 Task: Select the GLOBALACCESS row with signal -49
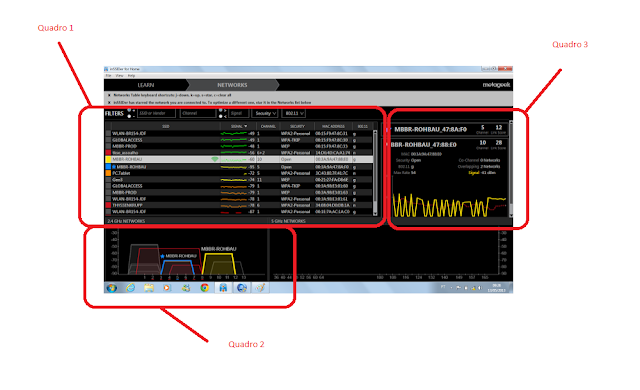click(239, 140)
